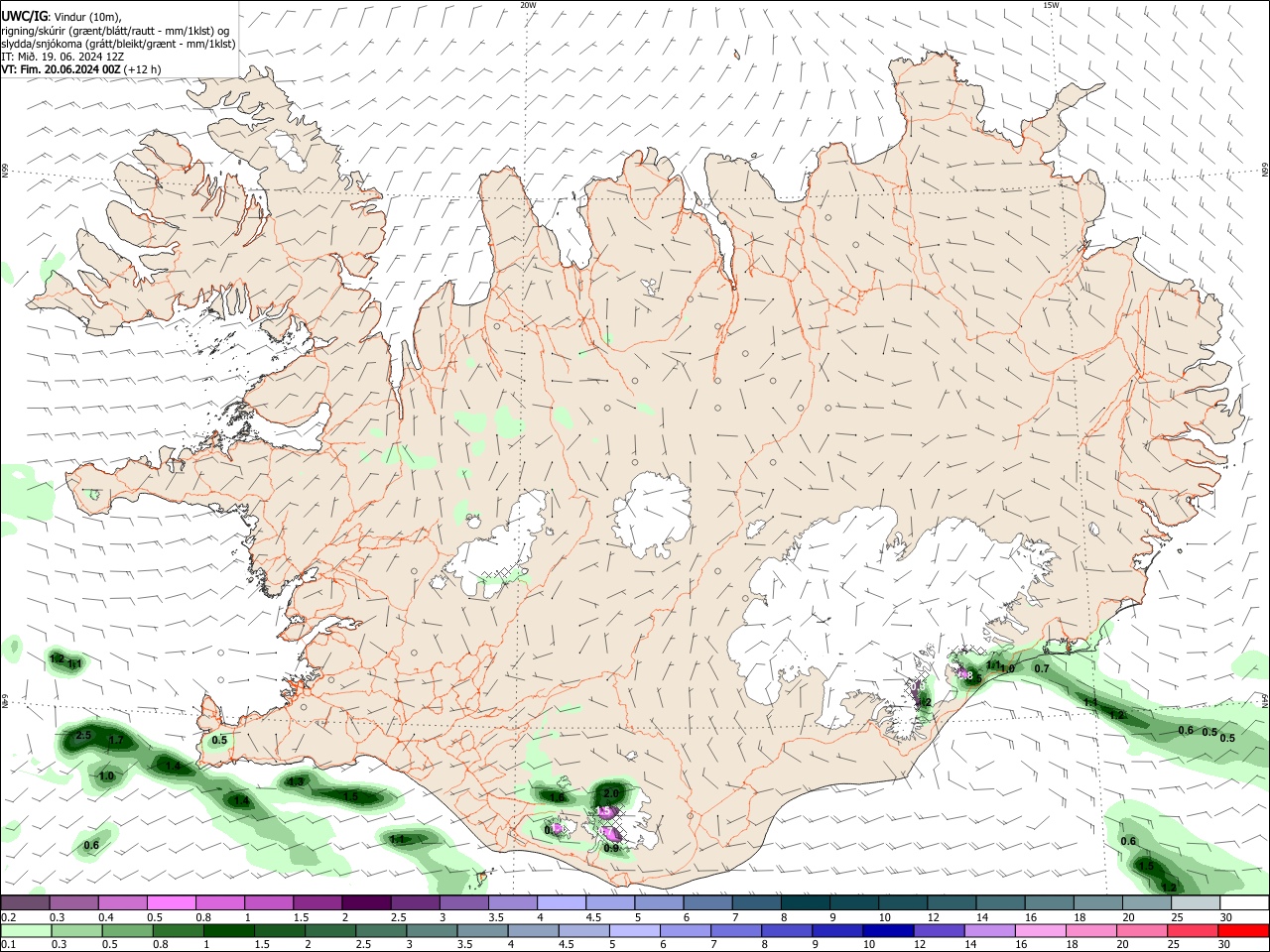Click the '2.0' precipitation value in south Iceland
Screen dimensions: 1270x952
pos(611,794)
